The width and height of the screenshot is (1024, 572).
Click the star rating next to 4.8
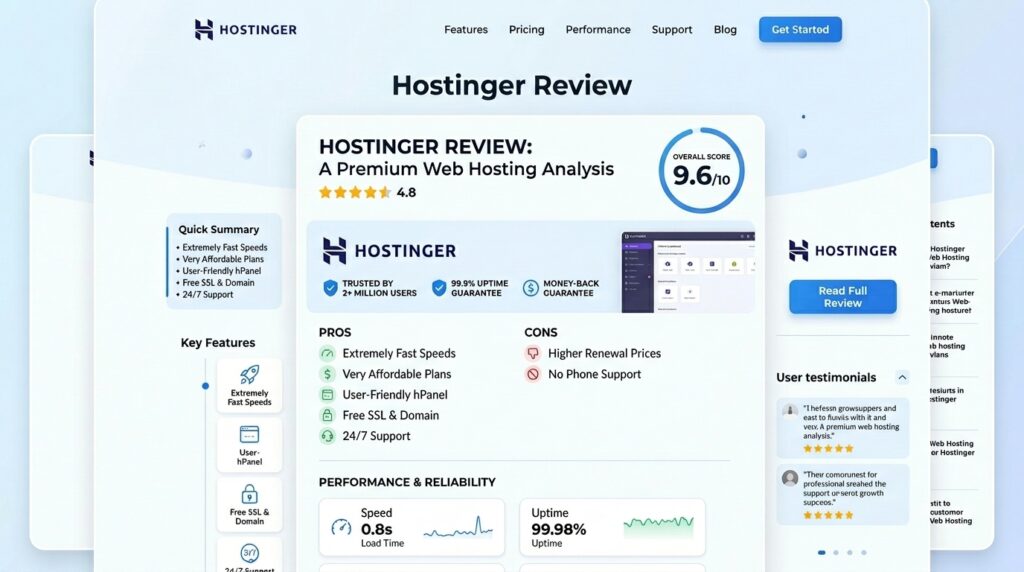tap(355, 192)
